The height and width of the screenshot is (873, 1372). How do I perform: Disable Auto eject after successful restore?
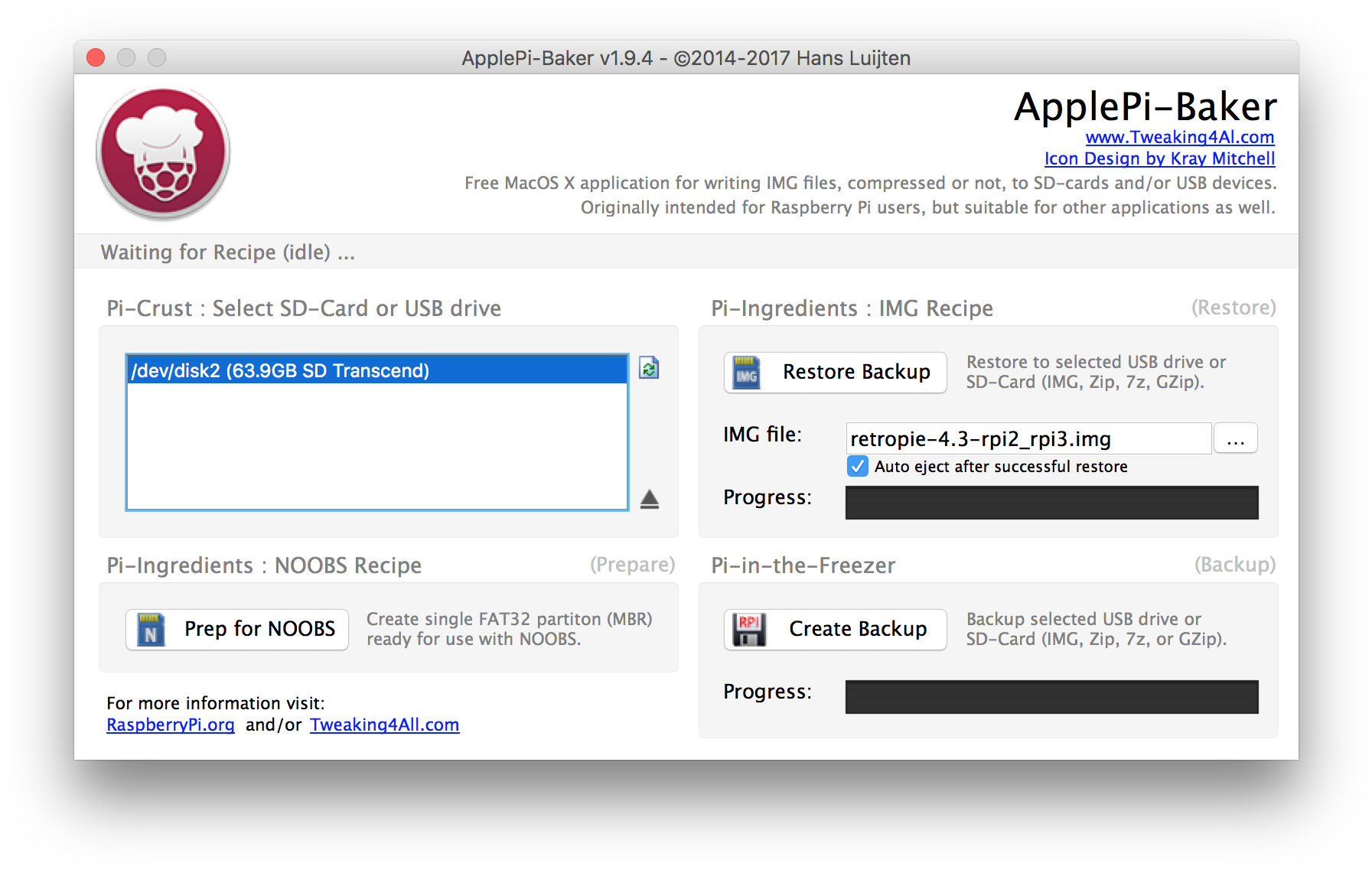pos(857,466)
